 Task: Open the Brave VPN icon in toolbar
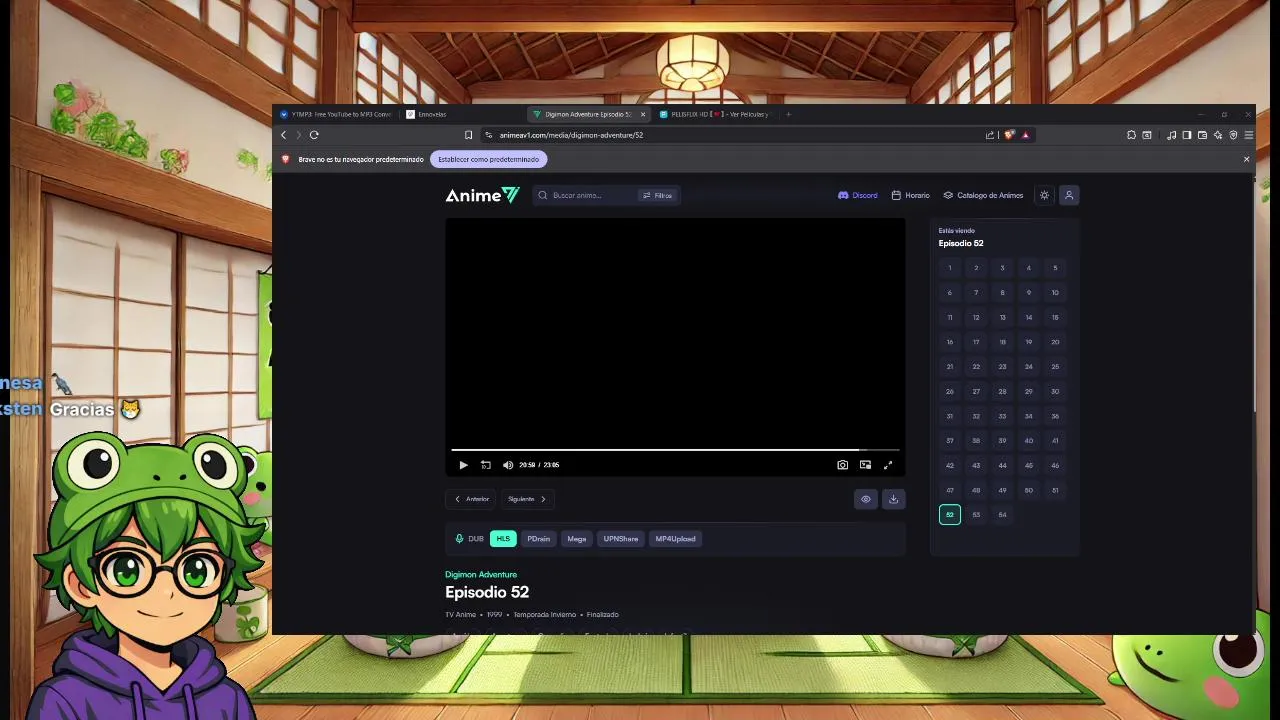pos(1233,135)
